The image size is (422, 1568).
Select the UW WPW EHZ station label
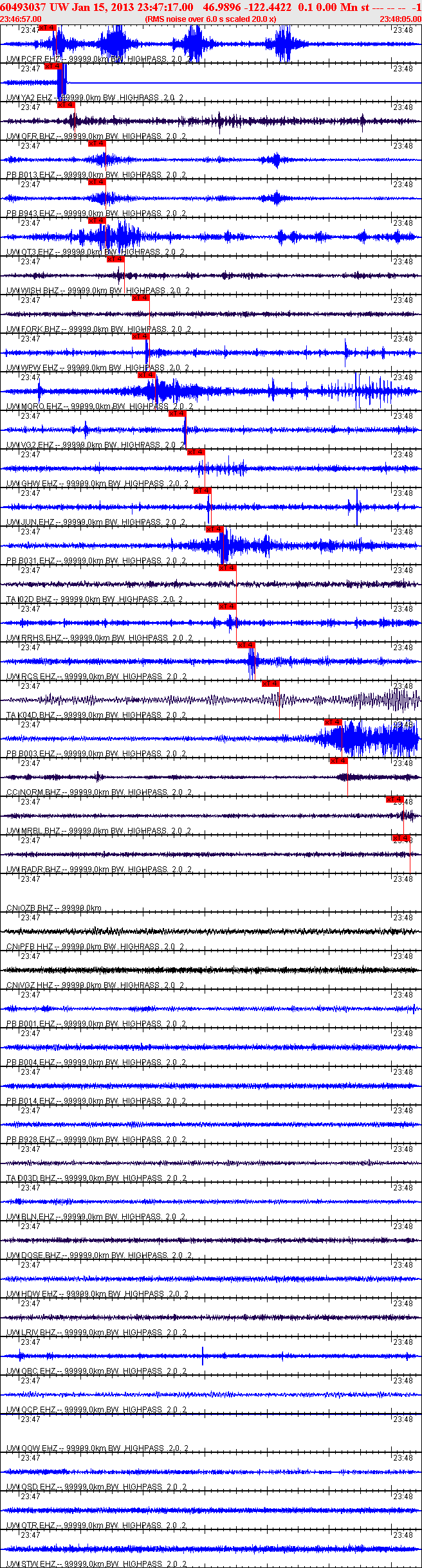pyautogui.click(x=32, y=368)
